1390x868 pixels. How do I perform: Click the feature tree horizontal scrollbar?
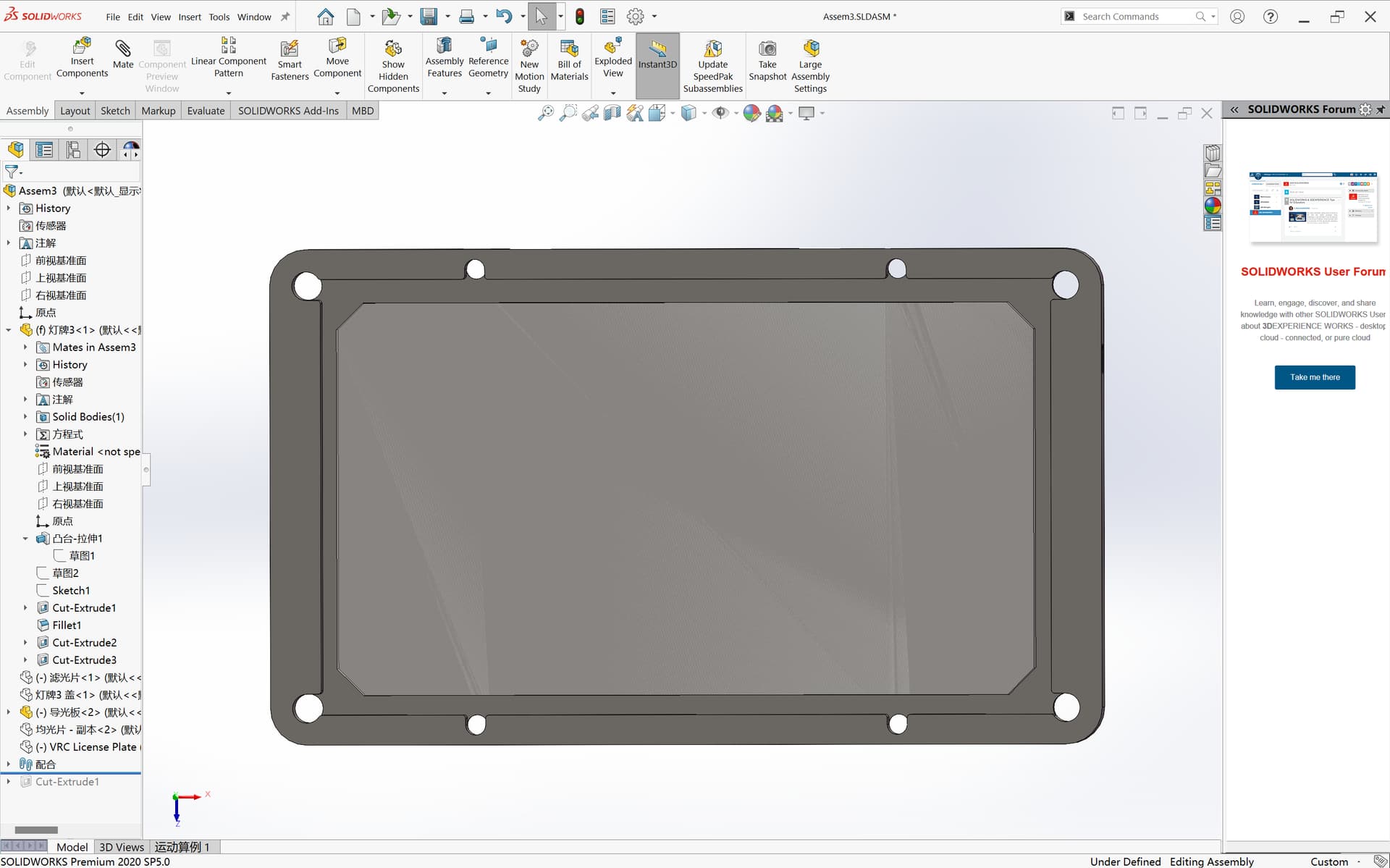36,830
